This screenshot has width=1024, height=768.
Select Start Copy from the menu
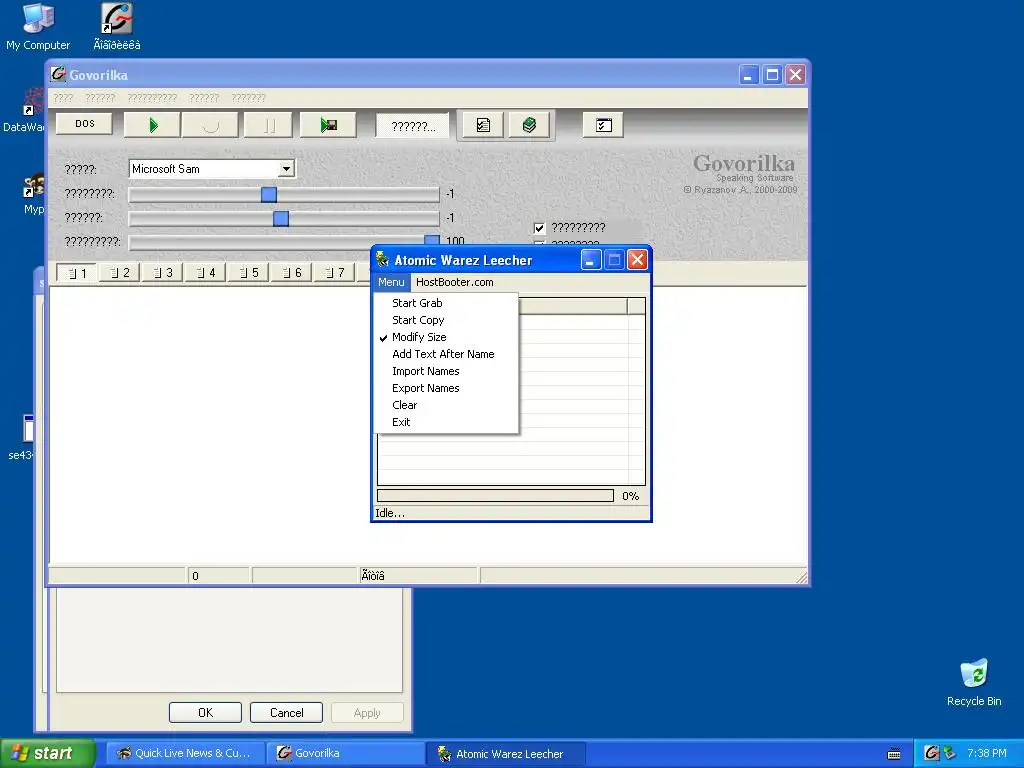446,320
